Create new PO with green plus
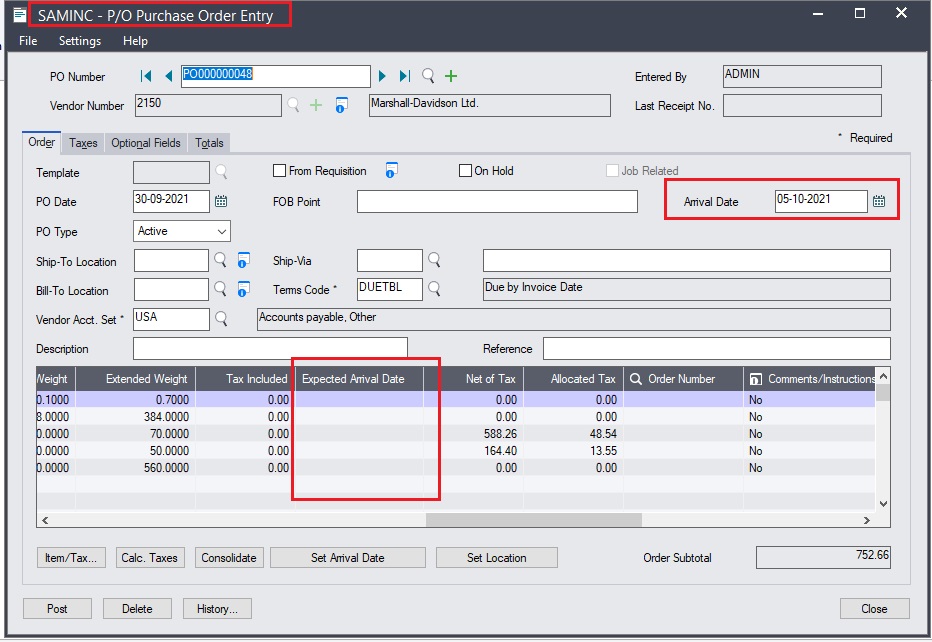 click(x=451, y=75)
